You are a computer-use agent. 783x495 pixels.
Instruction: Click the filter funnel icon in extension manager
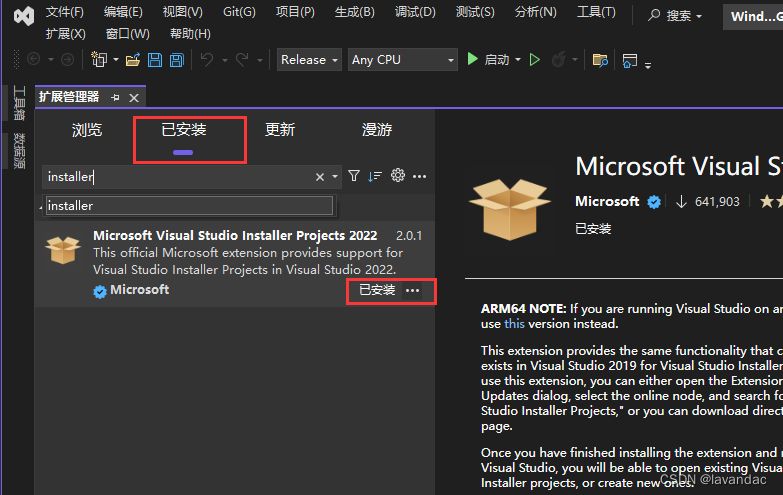[354, 176]
